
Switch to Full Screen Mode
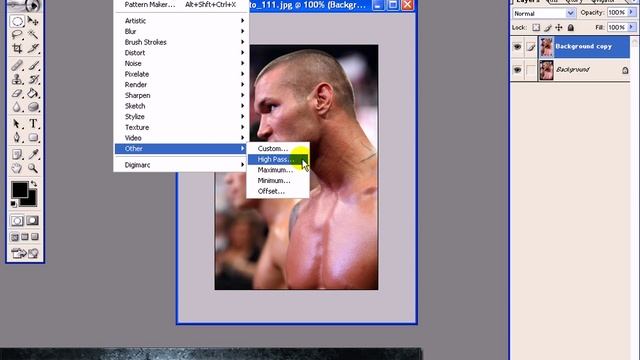pos(35,237)
